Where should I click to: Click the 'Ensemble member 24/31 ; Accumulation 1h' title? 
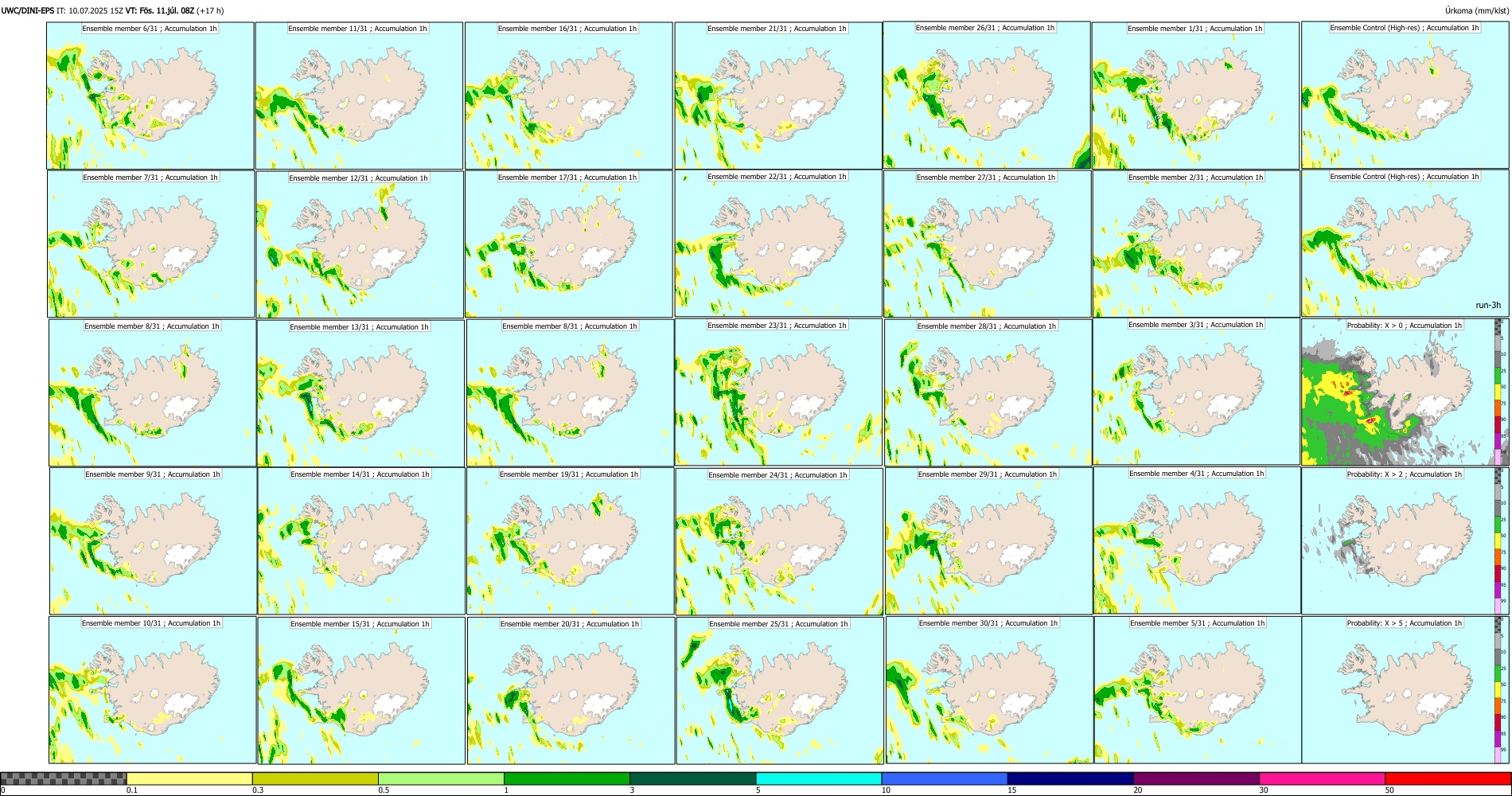click(x=777, y=475)
